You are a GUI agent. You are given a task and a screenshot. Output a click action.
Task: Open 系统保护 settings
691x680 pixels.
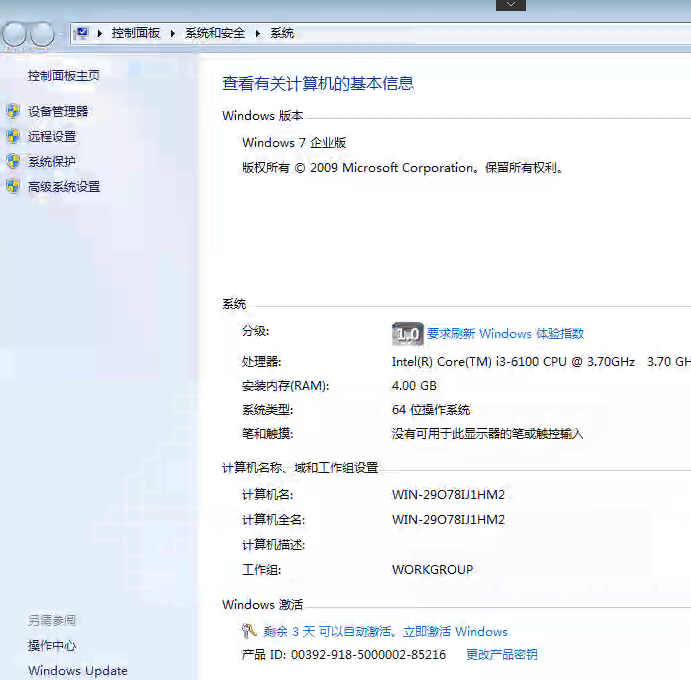coord(52,162)
